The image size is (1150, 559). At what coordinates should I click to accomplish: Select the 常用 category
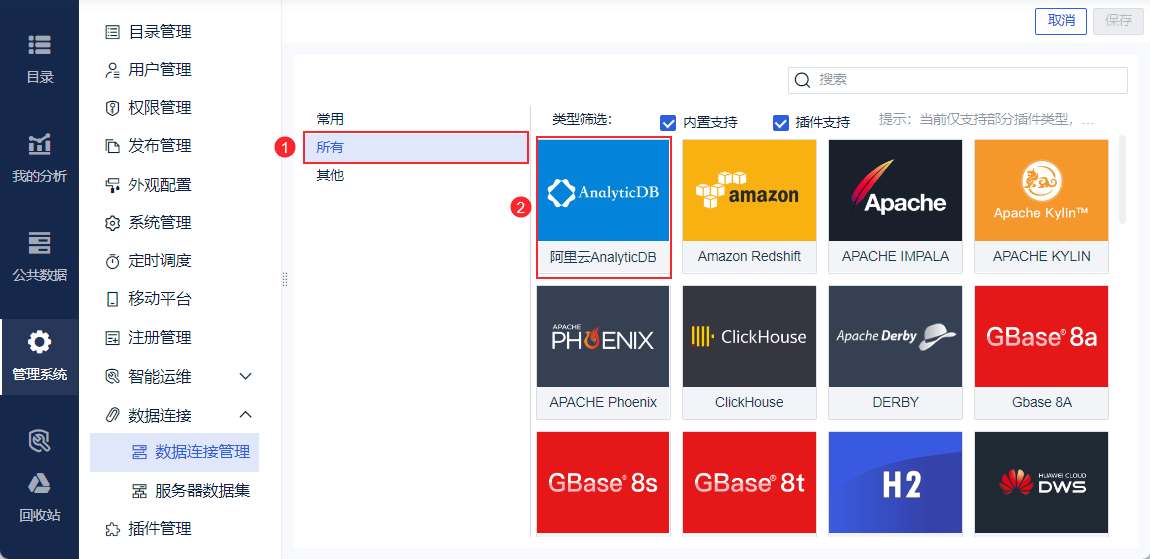pyautogui.click(x=329, y=119)
